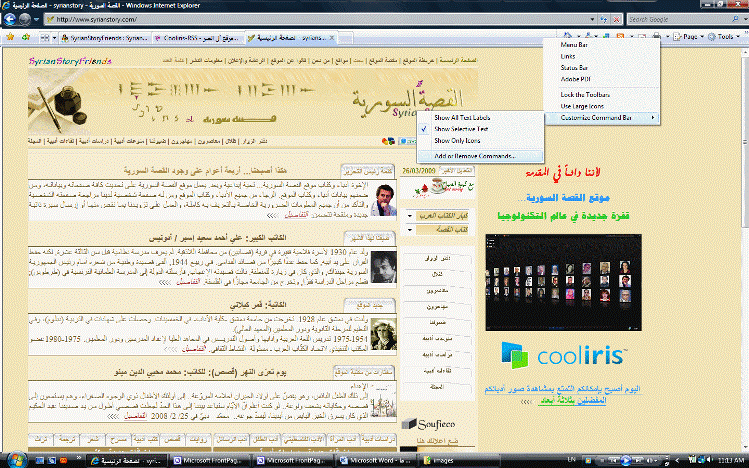The height and width of the screenshot is (468, 749).
Task: Expand Customize Command Bar submenu
Action: 602,117
